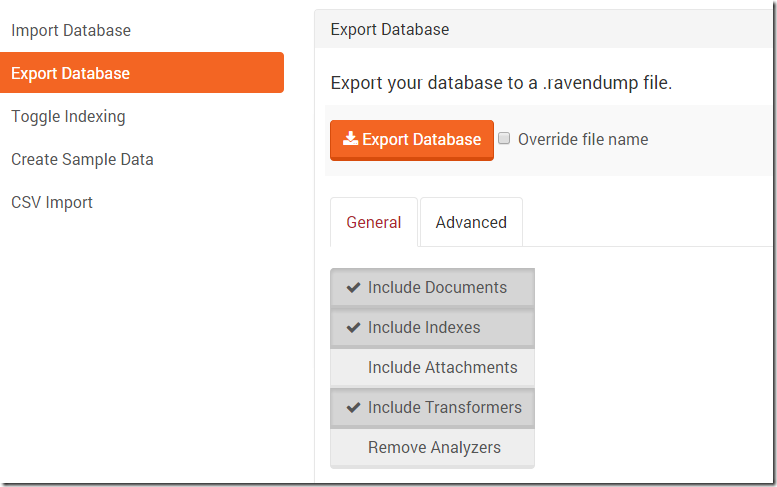Click the download icon on the export button

tap(350, 140)
